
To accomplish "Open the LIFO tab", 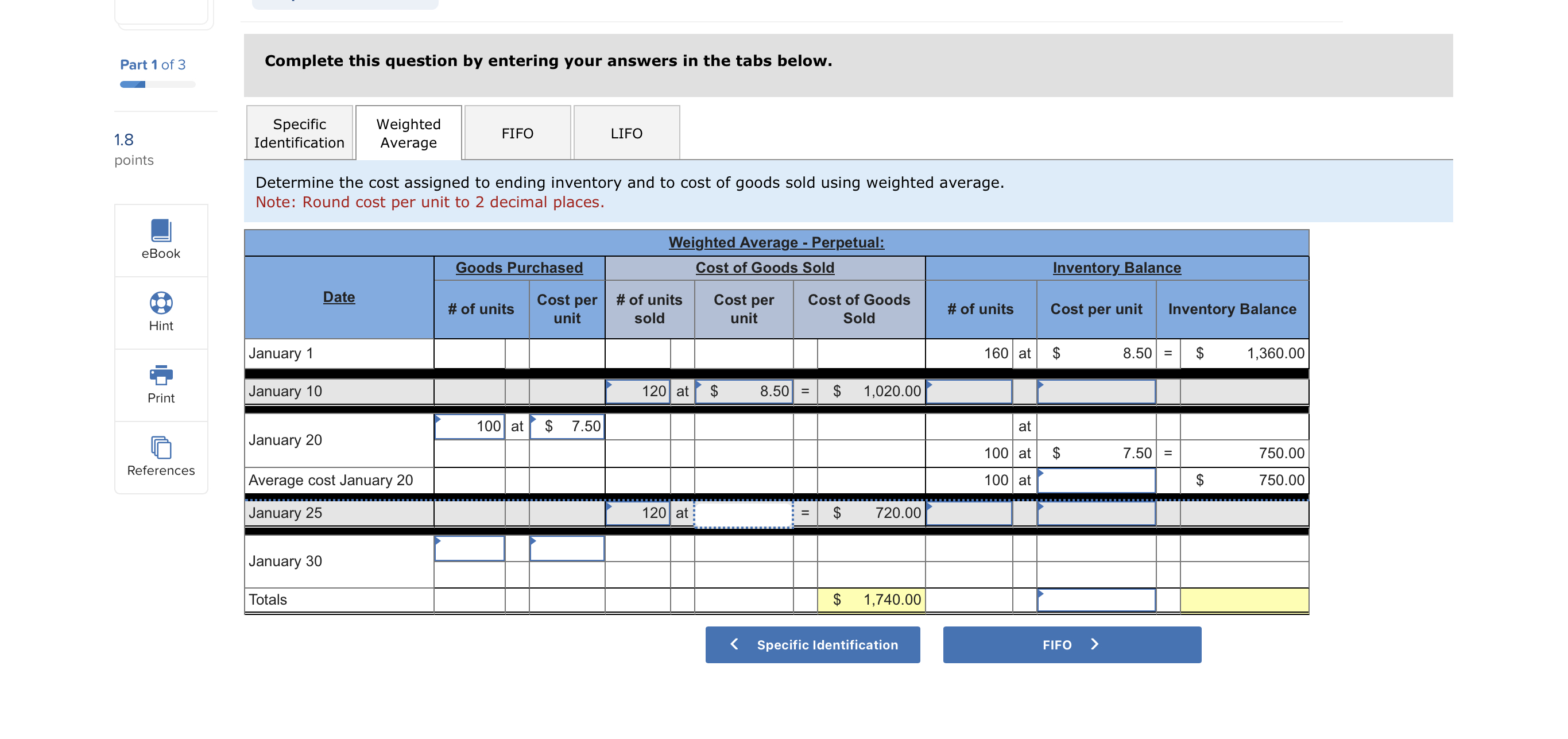I will (626, 133).
